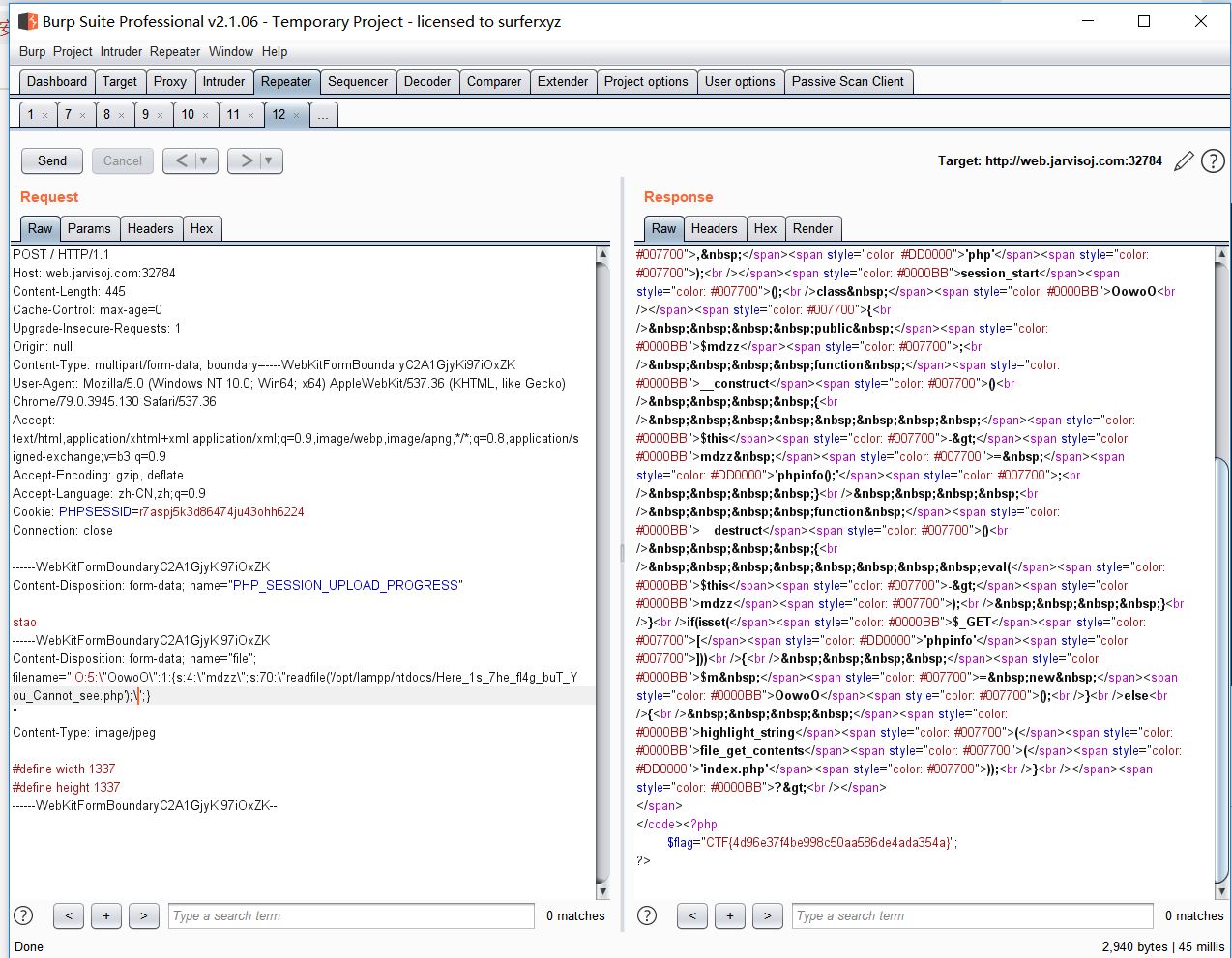
Task: Go forward to the next request in history
Action: (246, 160)
